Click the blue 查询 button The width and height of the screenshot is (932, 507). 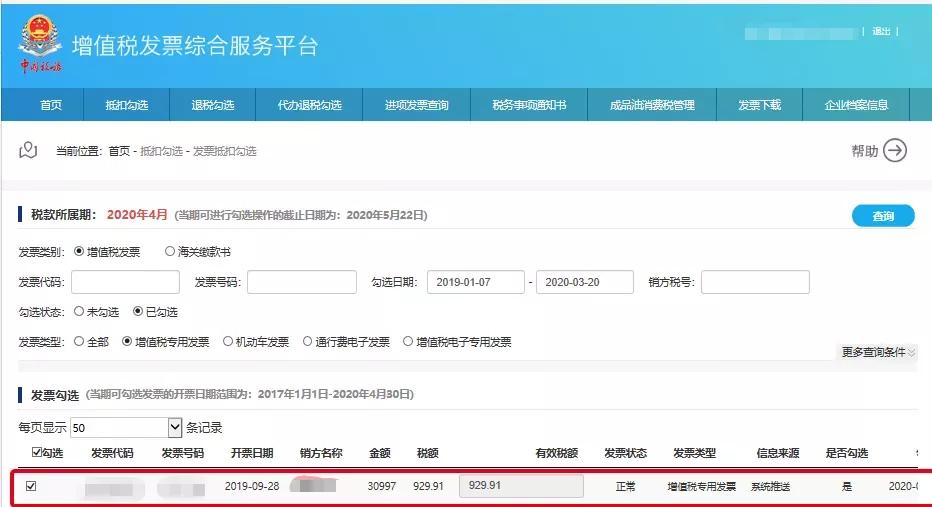pyautogui.click(x=883, y=216)
